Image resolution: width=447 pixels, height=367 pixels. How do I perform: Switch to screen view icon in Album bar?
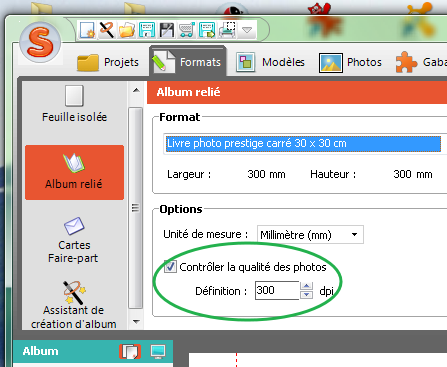[x=158, y=351]
